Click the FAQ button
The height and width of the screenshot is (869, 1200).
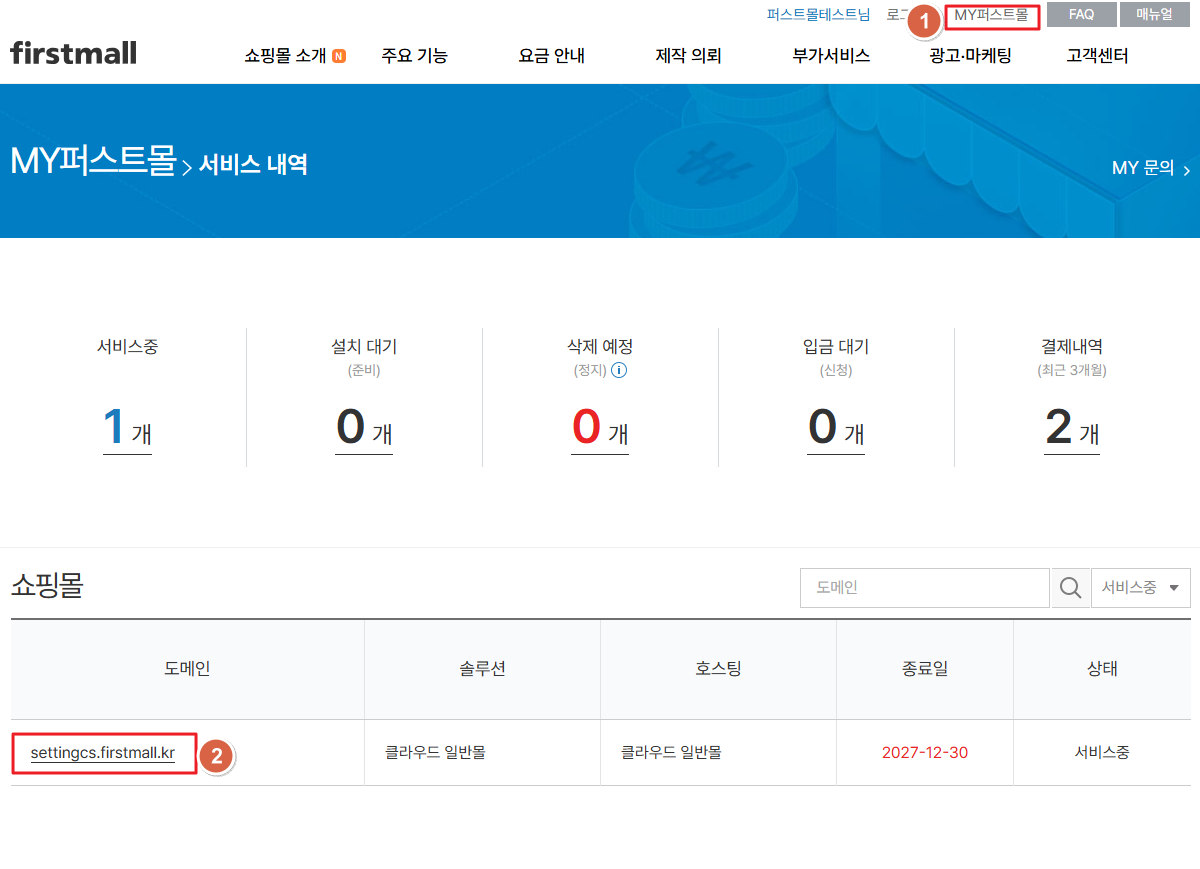coord(1081,15)
